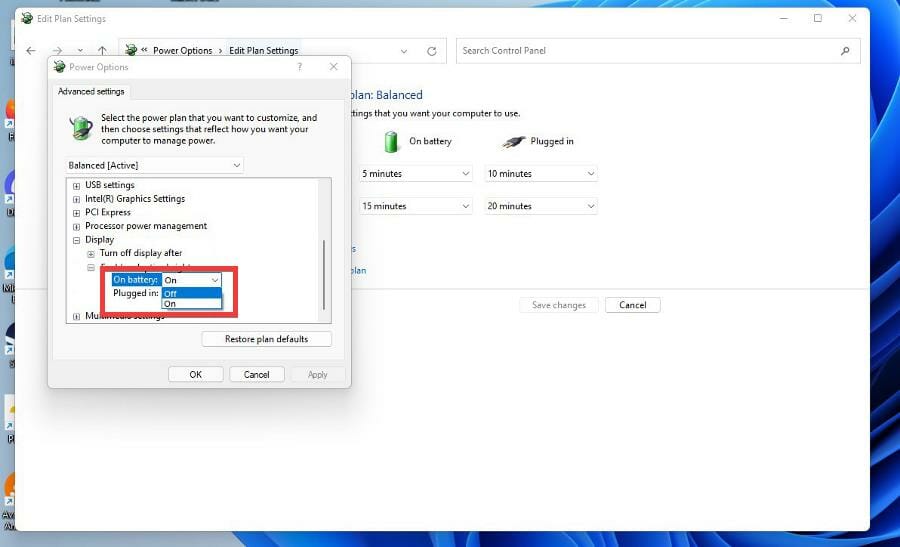Click the green battery icon beside On battery
This screenshot has height=547, width=900.
[392, 141]
